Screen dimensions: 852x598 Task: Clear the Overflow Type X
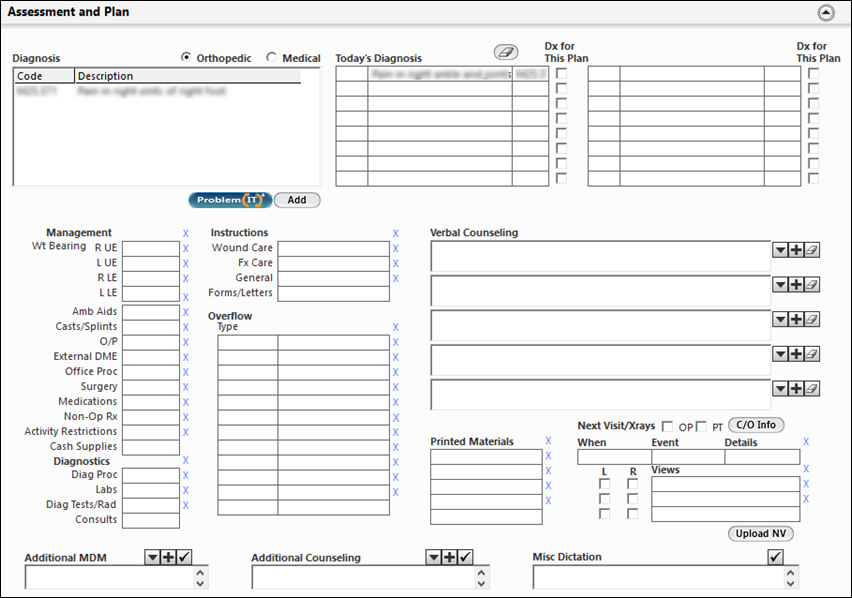[396, 328]
